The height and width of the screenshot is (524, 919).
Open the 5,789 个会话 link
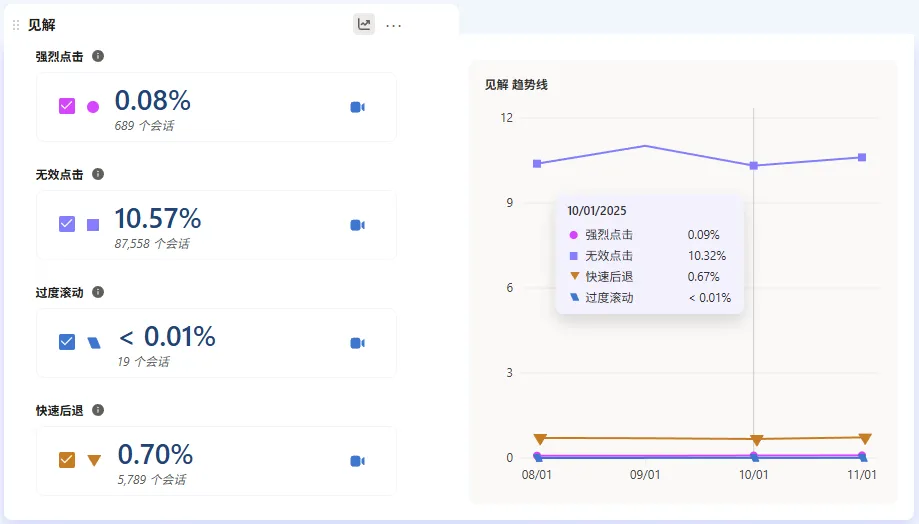(x=151, y=480)
